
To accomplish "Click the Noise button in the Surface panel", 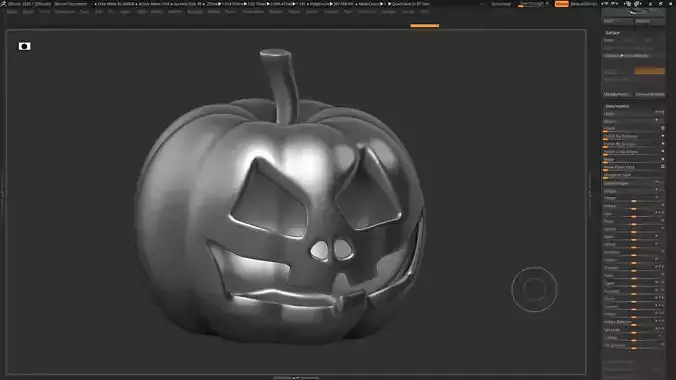I will [x=609, y=40].
